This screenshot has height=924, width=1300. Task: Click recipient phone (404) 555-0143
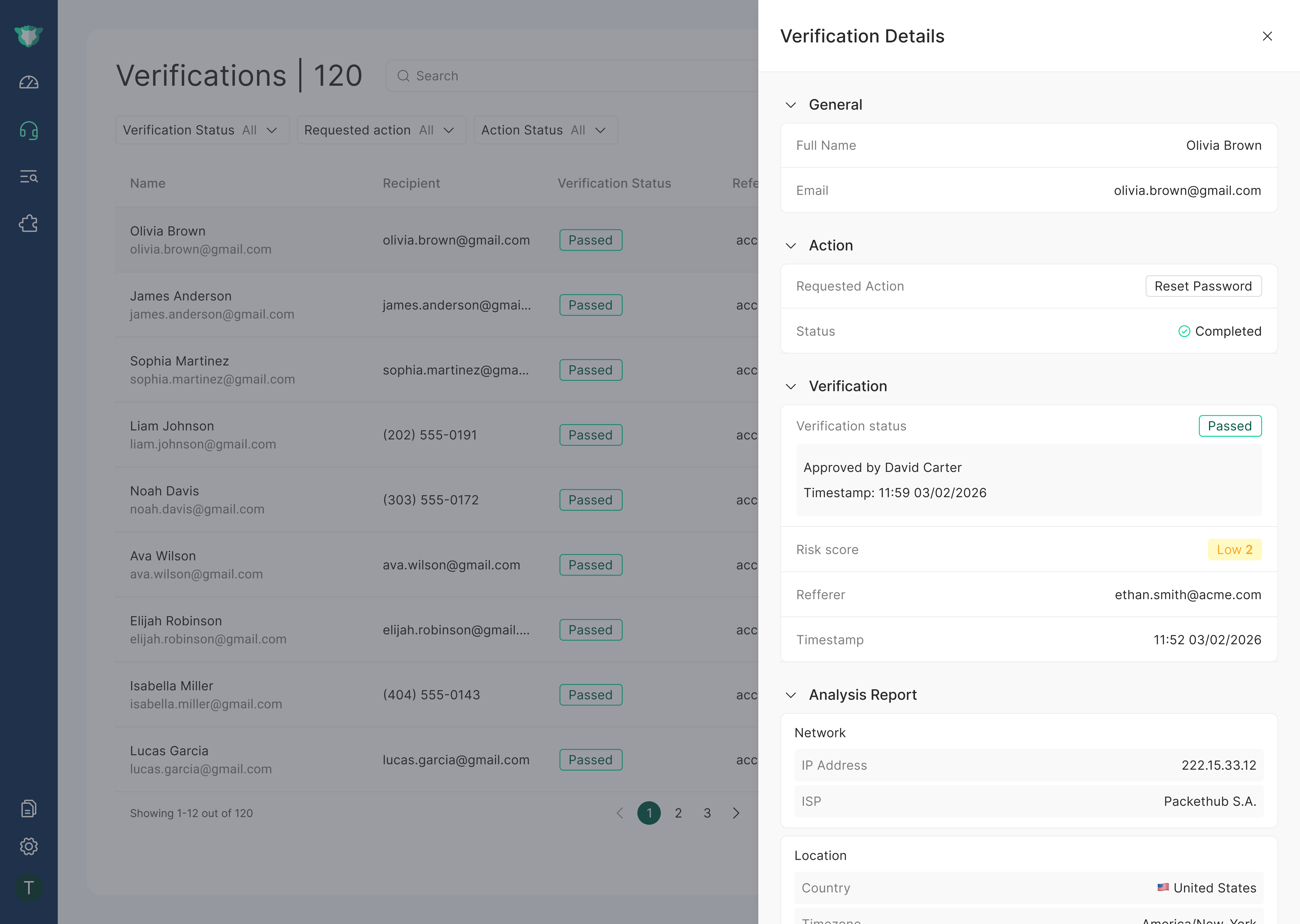tap(432, 695)
